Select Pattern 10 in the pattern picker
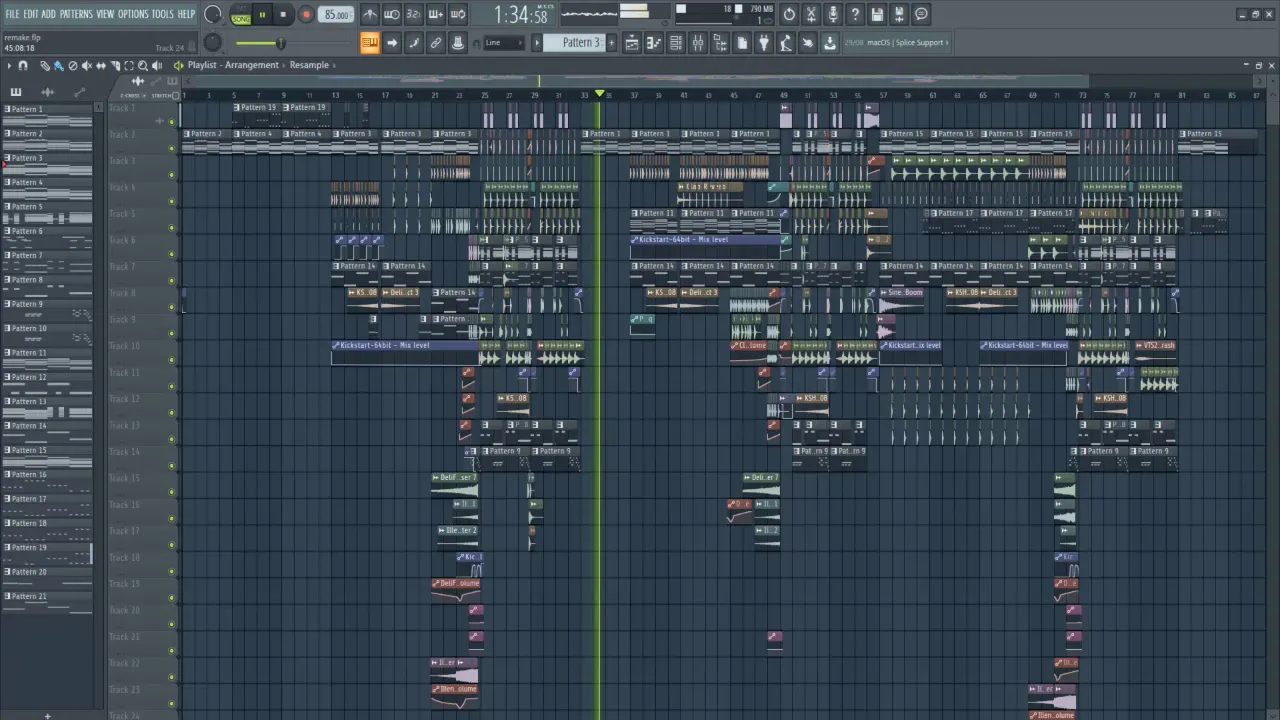 (48, 335)
